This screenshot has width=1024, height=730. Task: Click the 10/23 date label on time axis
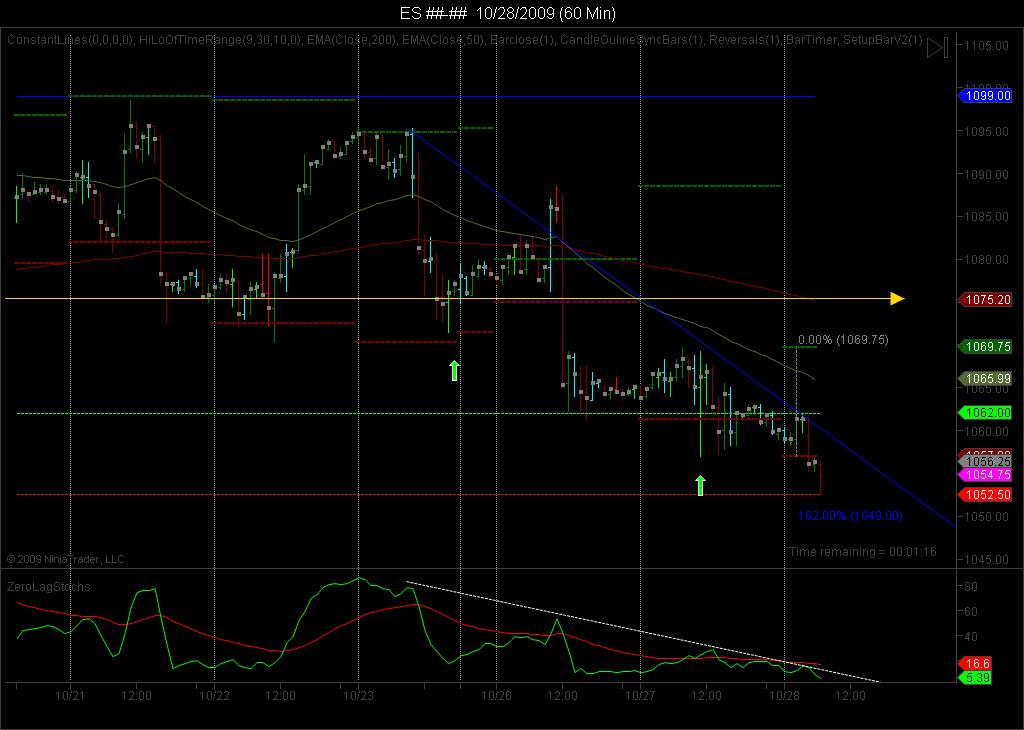click(x=358, y=696)
